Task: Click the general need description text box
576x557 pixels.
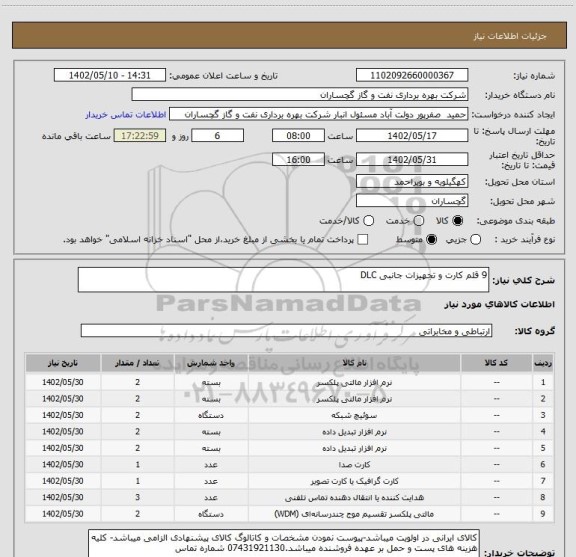Action: [284, 280]
